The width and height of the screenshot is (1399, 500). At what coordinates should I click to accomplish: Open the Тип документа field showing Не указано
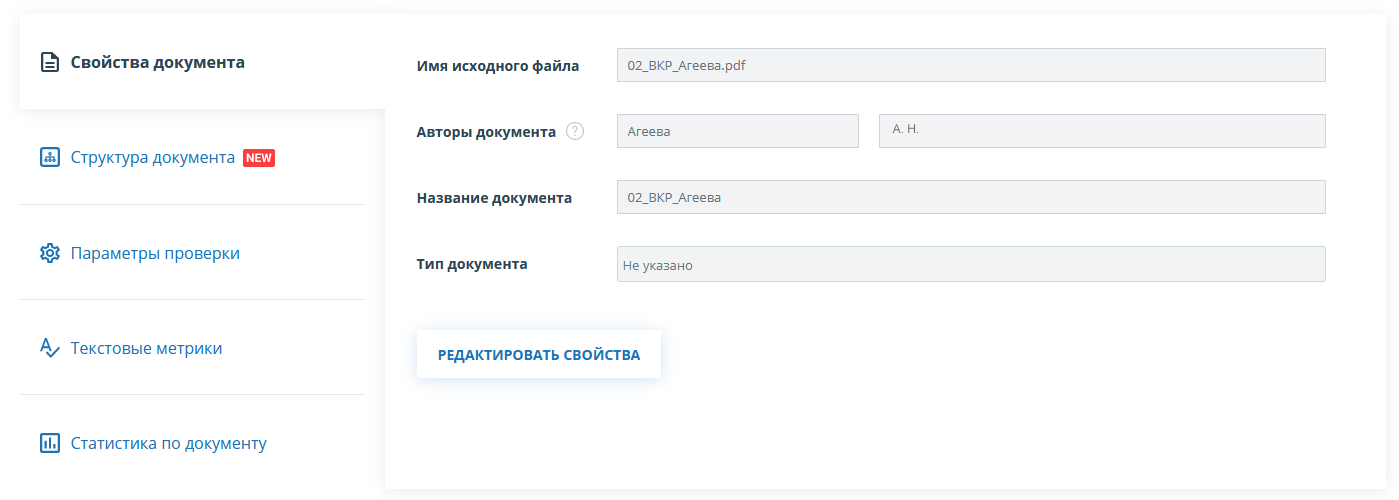coord(970,264)
